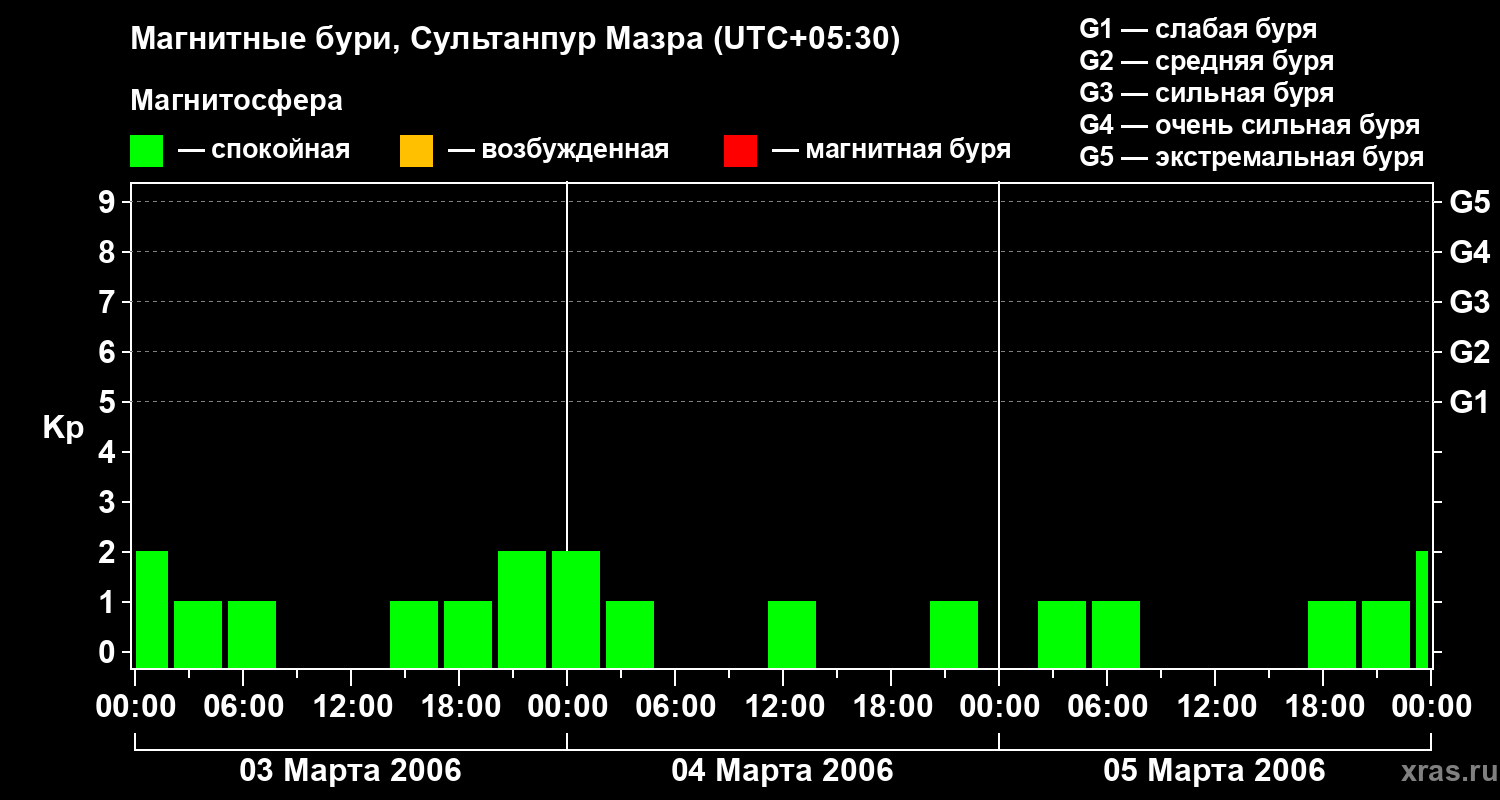
Task: Click the Kp 1 bar at 21:00 on 04 Марта
Action: [x=954, y=634]
